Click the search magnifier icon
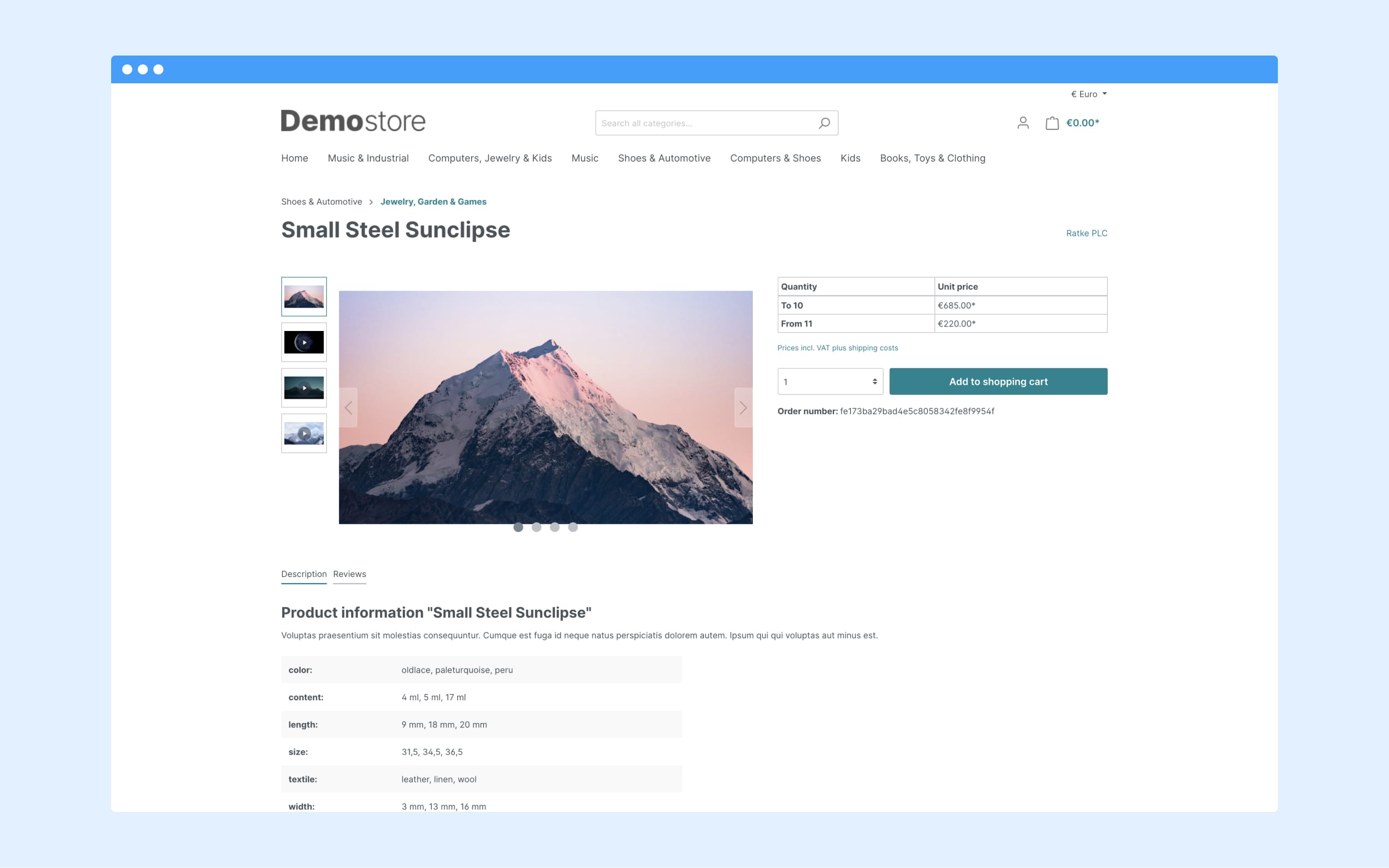This screenshot has width=1389, height=868. (824, 123)
